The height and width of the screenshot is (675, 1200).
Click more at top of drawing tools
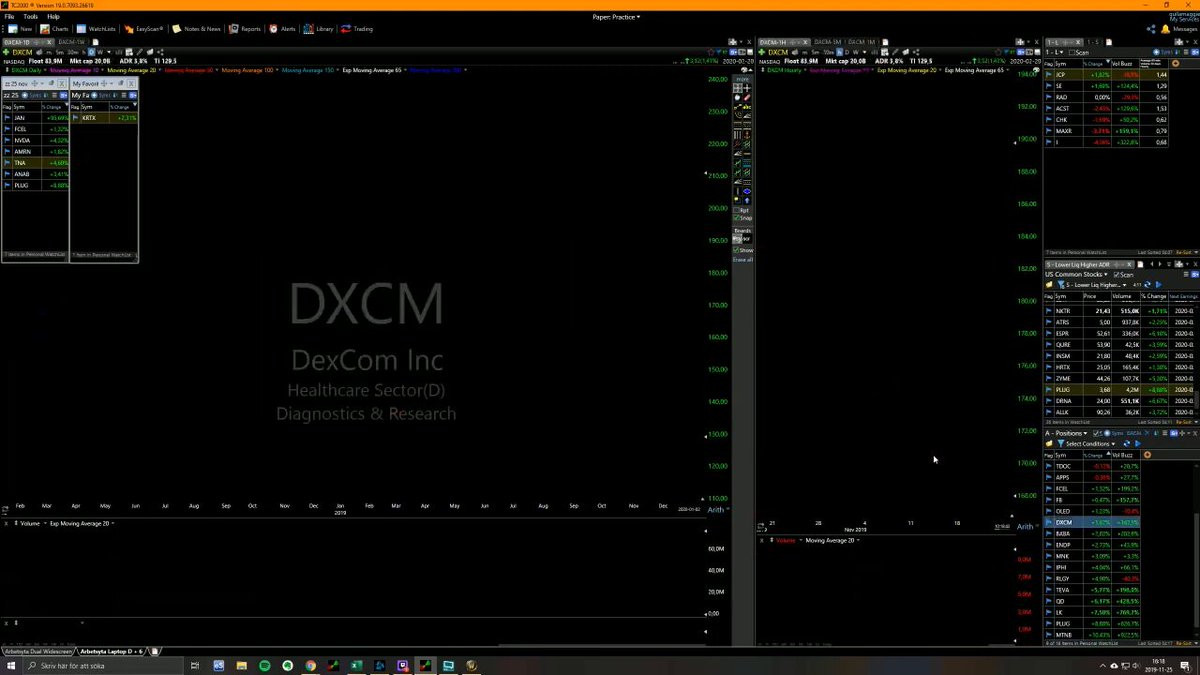[742, 79]
